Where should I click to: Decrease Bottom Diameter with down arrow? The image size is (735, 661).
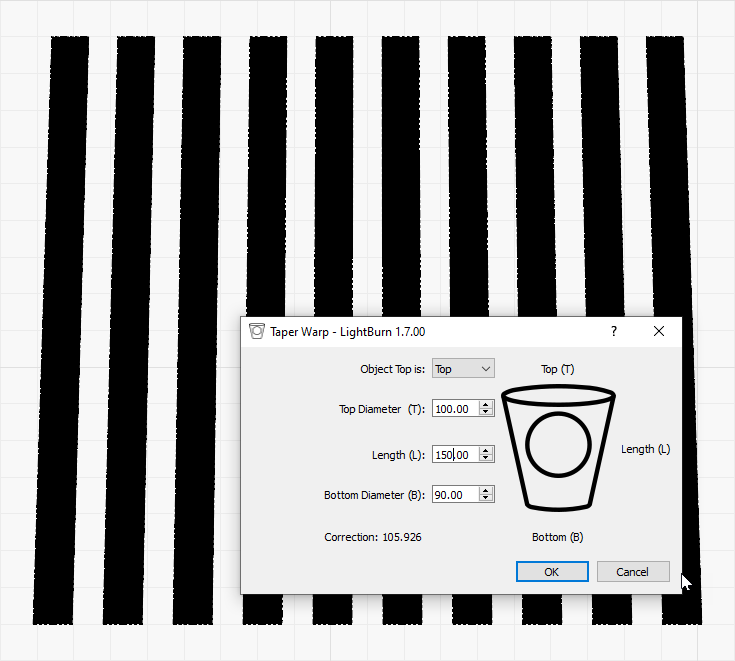(x=486, y=499)
